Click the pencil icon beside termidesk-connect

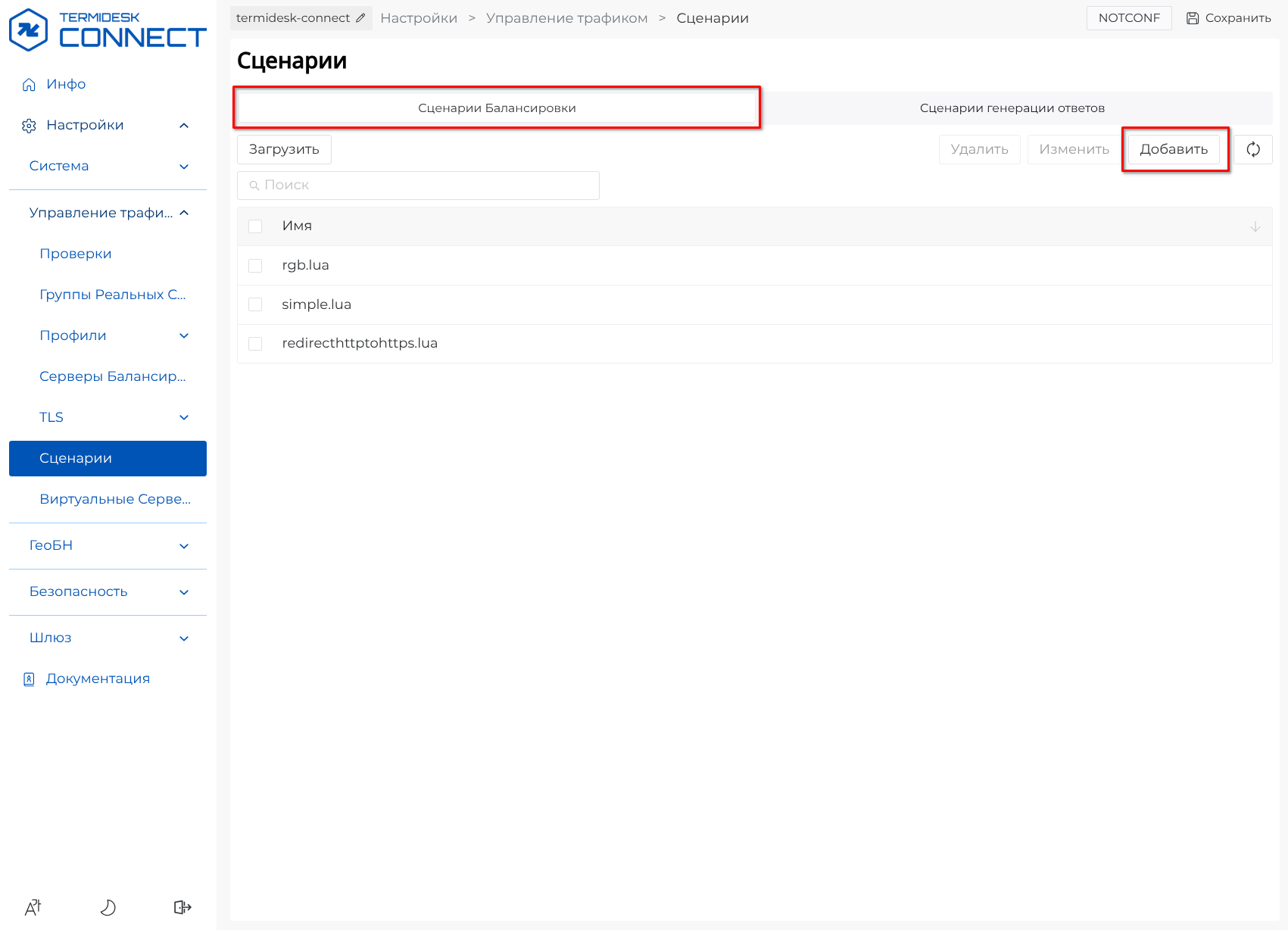tap(360, 18)
